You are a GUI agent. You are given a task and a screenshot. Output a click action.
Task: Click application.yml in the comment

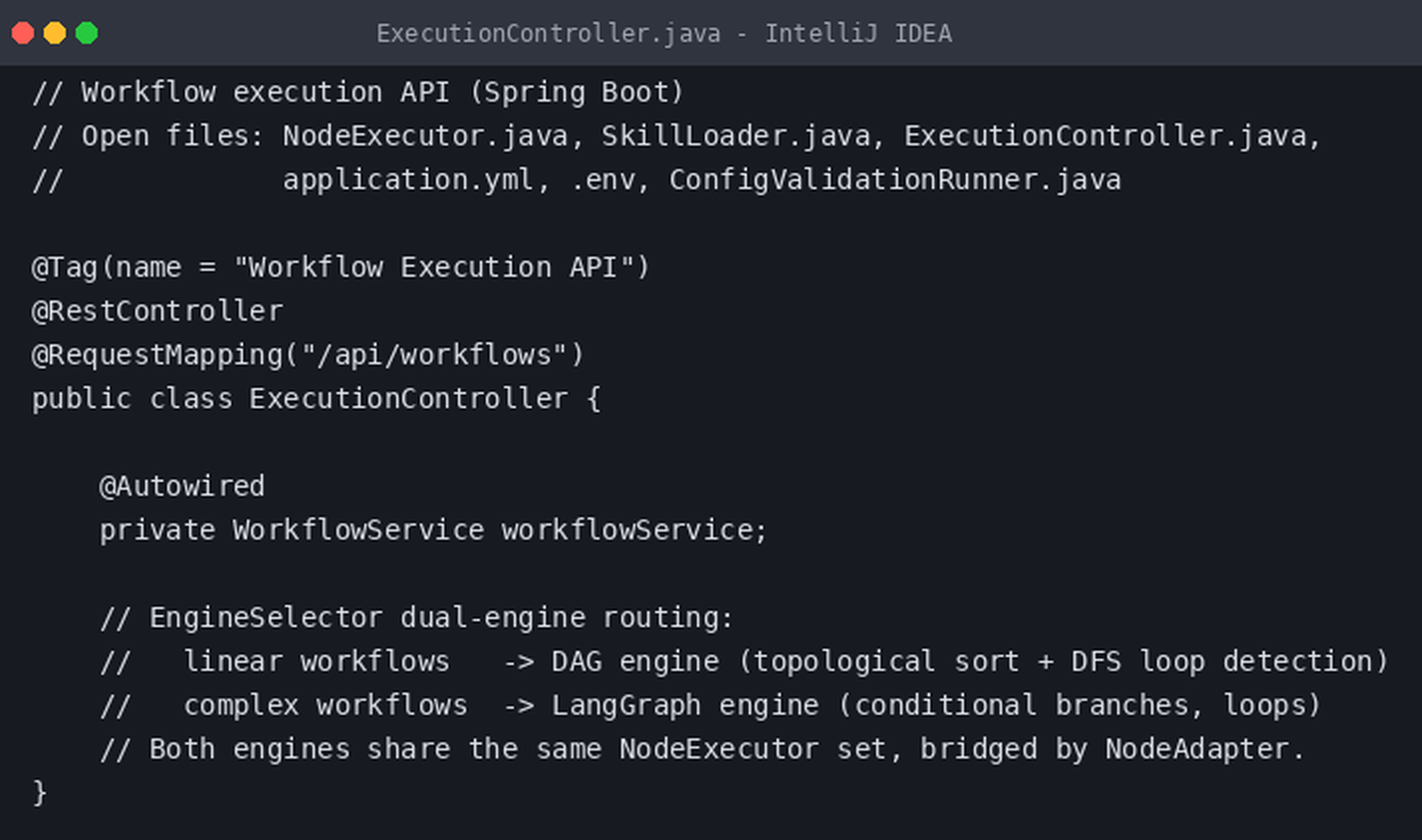[x=408, y=179]
